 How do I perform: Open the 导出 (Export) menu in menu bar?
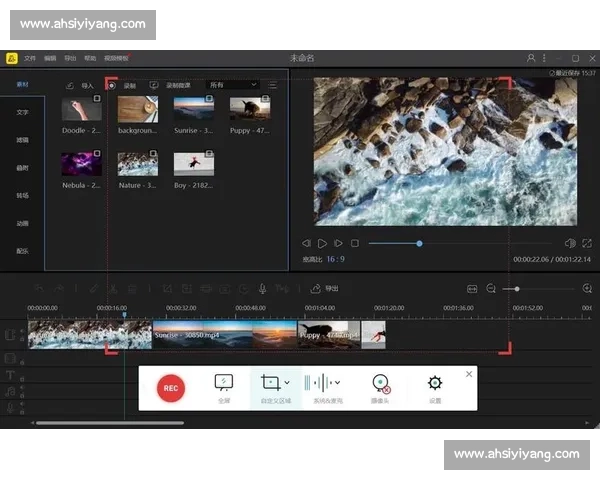pyautogui.click(x=70, y=59)
